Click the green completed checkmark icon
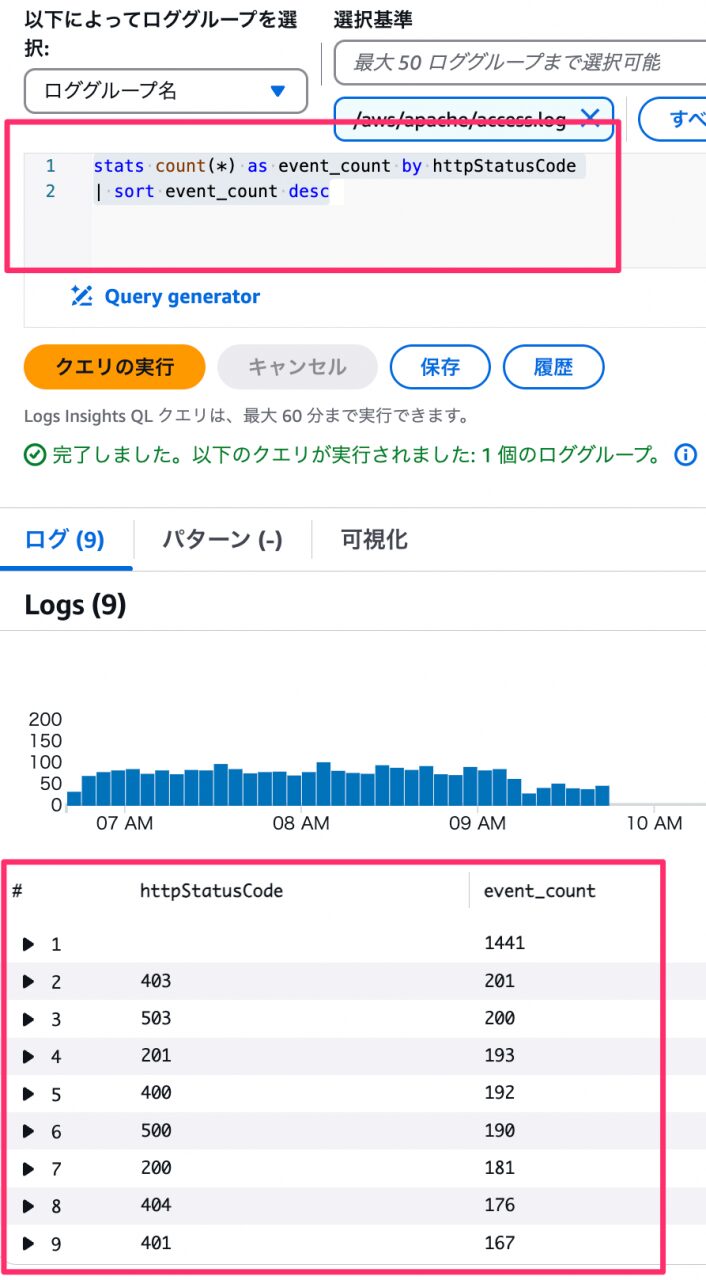 [35, 456]
